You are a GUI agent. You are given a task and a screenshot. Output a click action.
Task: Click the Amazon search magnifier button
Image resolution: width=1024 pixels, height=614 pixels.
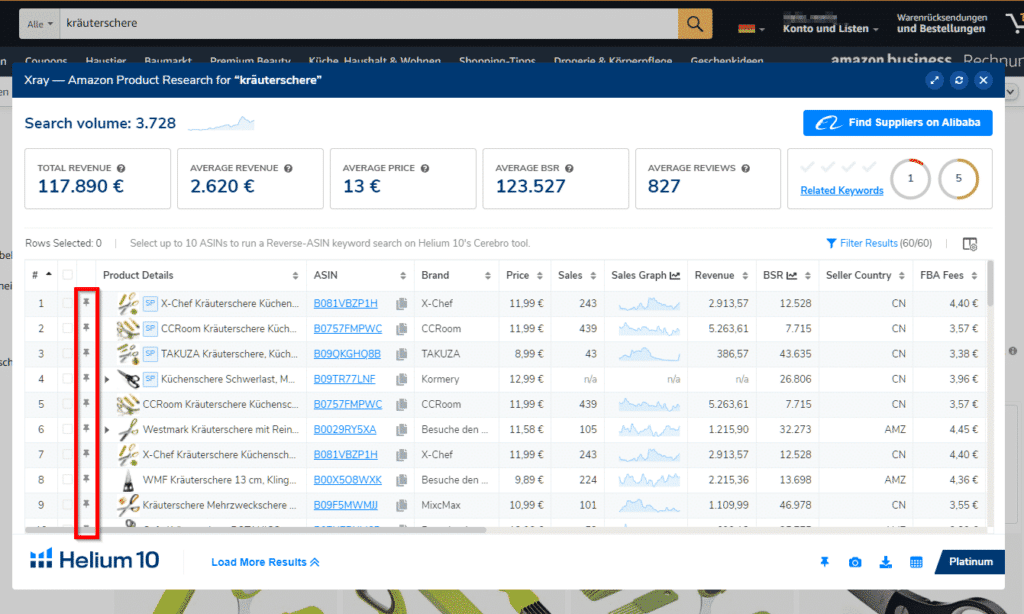[695, 24]
